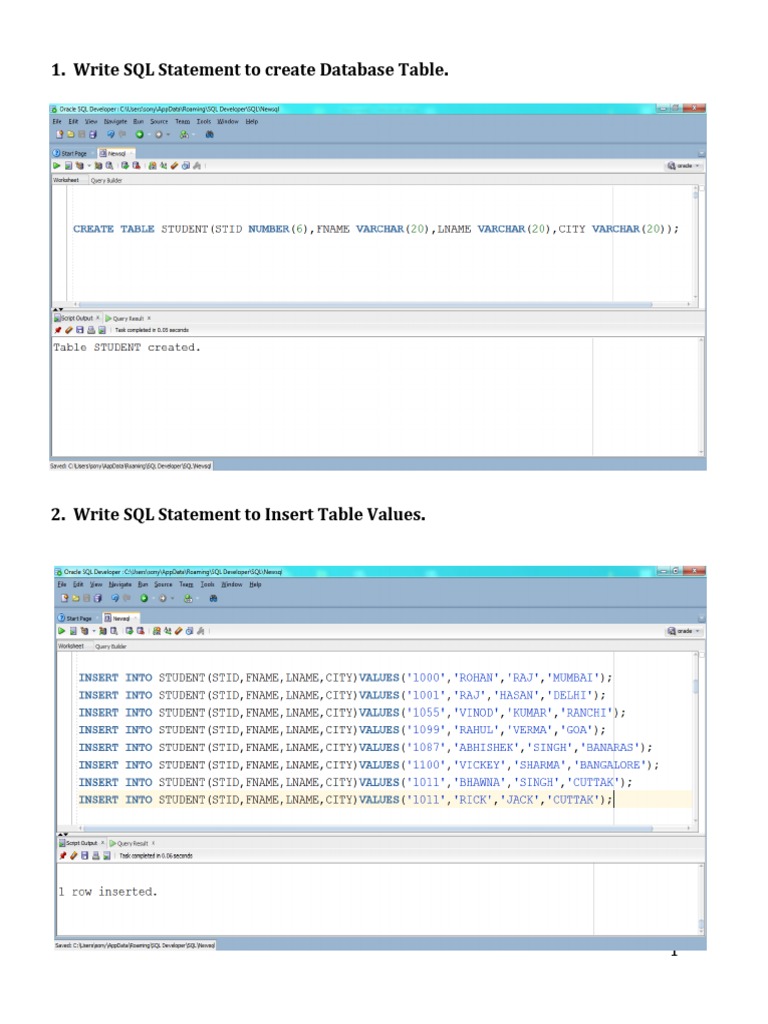Close Query Result tab in INSERT INTO window

(x=153, y=843)
